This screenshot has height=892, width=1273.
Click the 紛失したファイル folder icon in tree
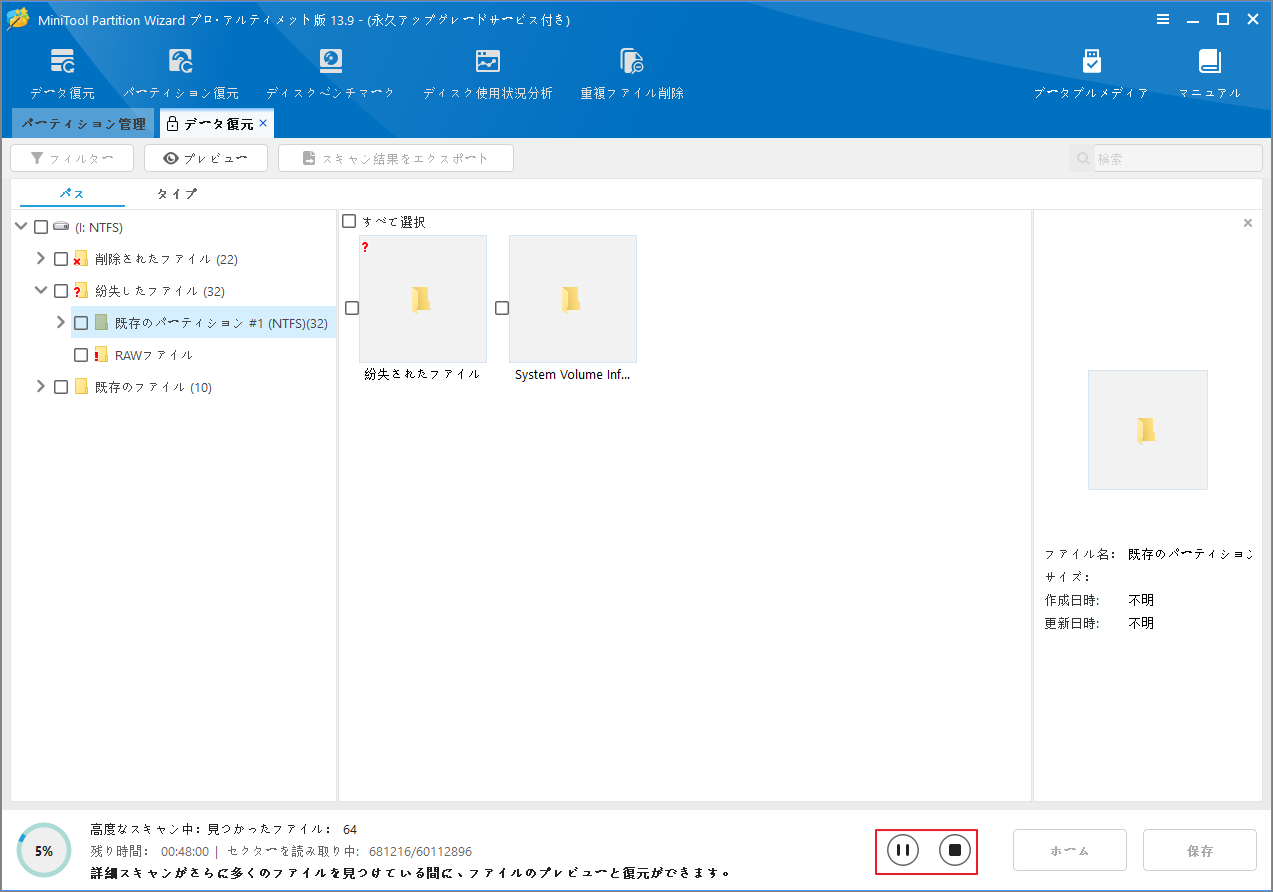click(x=81, y=291)
